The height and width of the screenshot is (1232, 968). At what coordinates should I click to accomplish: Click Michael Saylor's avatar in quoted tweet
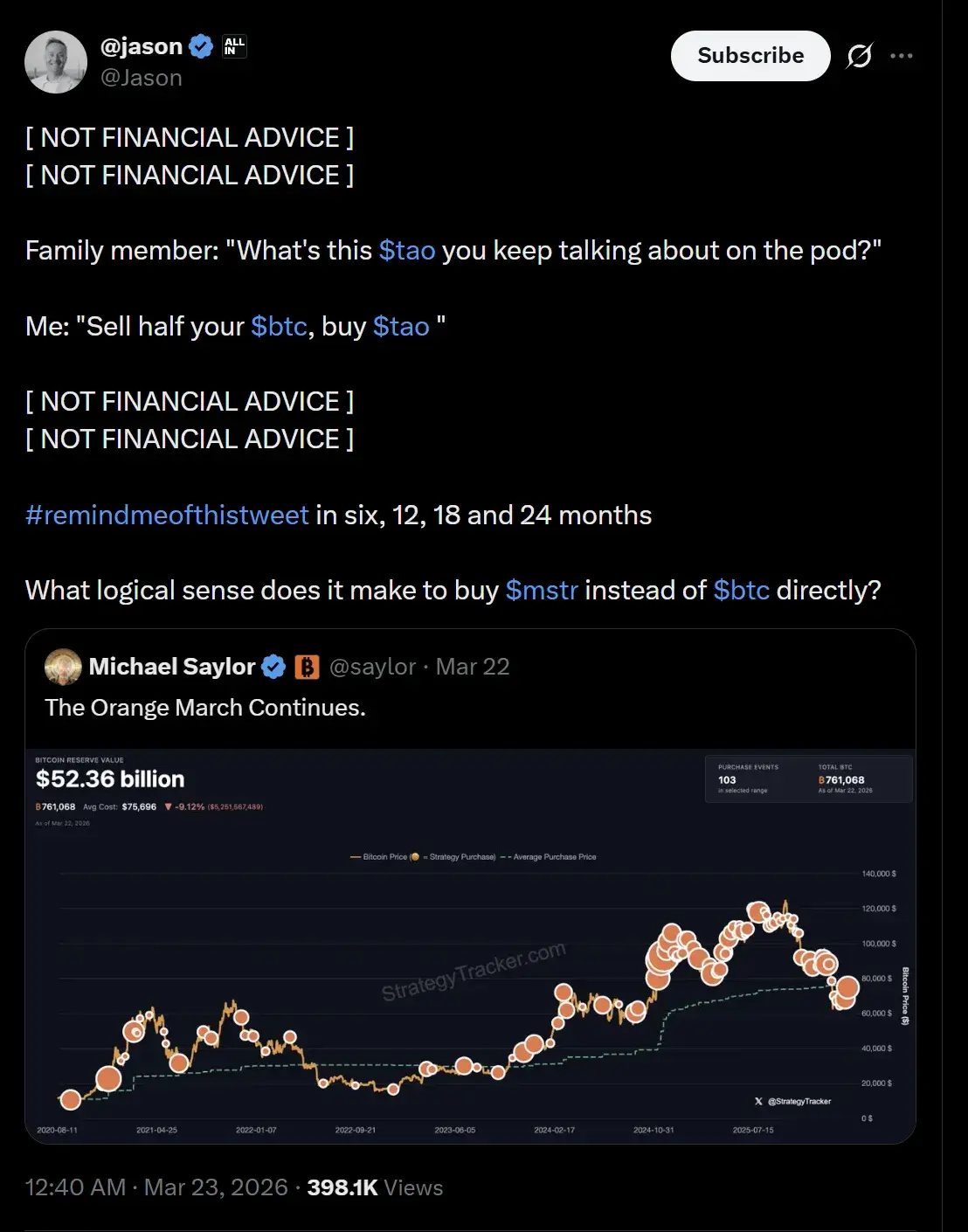(63, 667)
